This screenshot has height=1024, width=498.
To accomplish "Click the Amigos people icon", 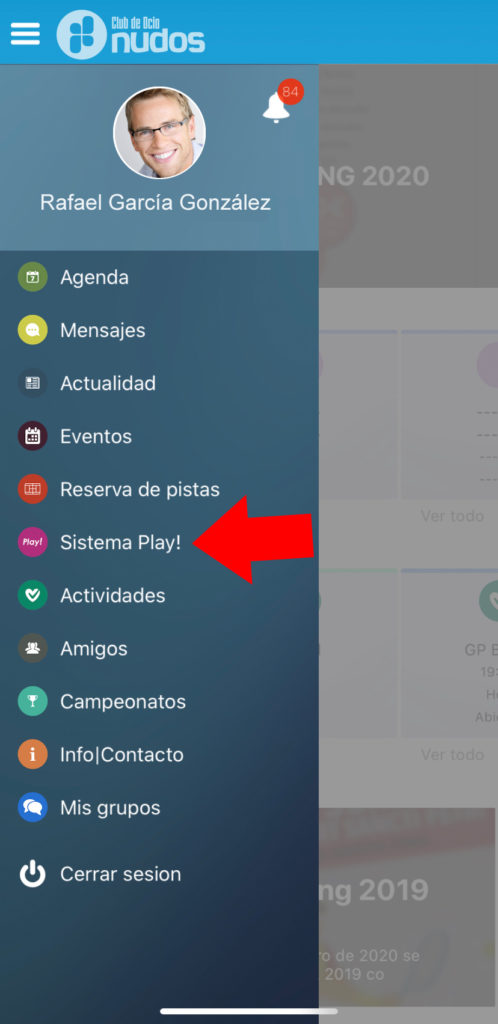I will coord(32,648).
